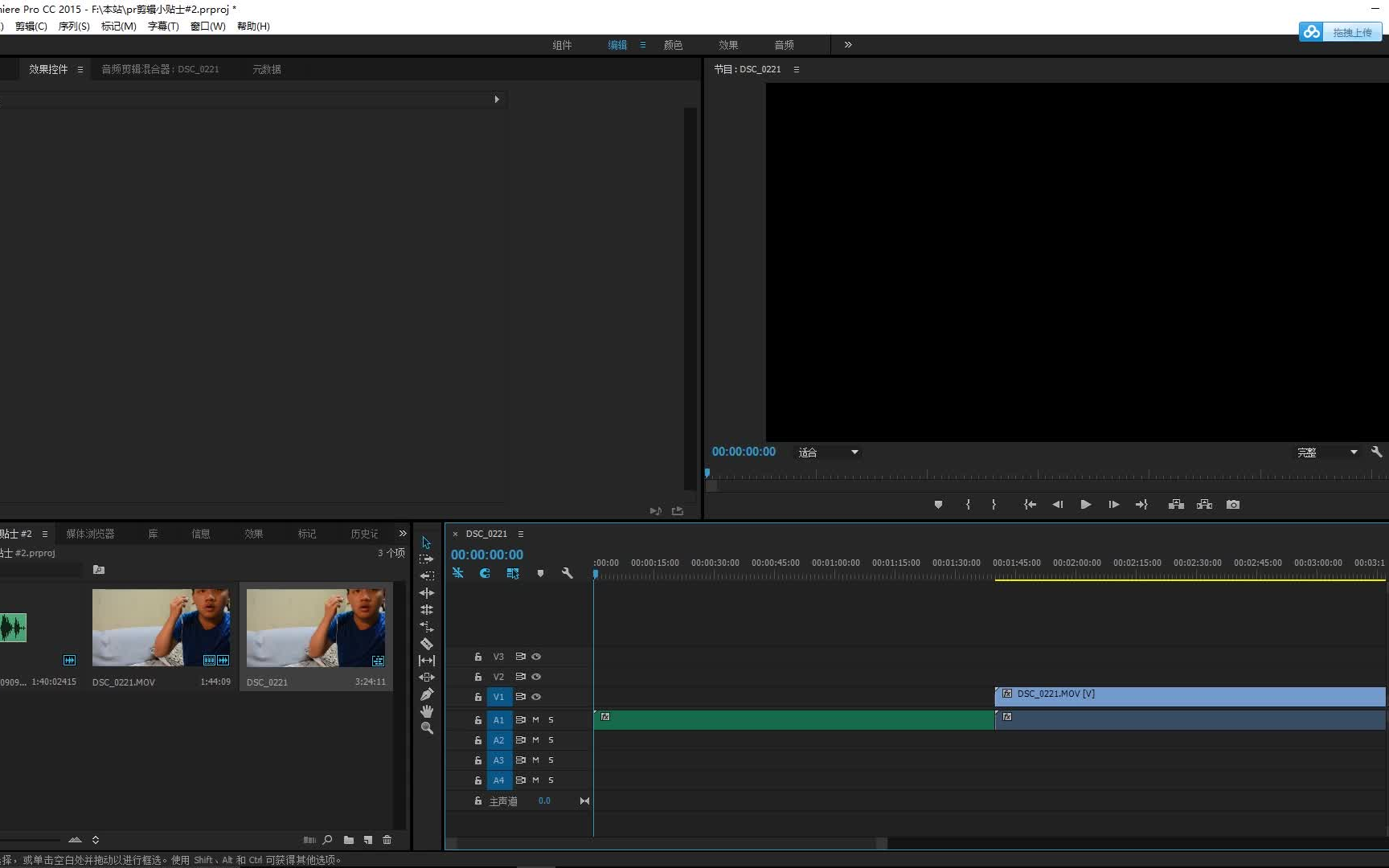
Task: Click the trash delete icon in project panel
Action: coord(387,840)
